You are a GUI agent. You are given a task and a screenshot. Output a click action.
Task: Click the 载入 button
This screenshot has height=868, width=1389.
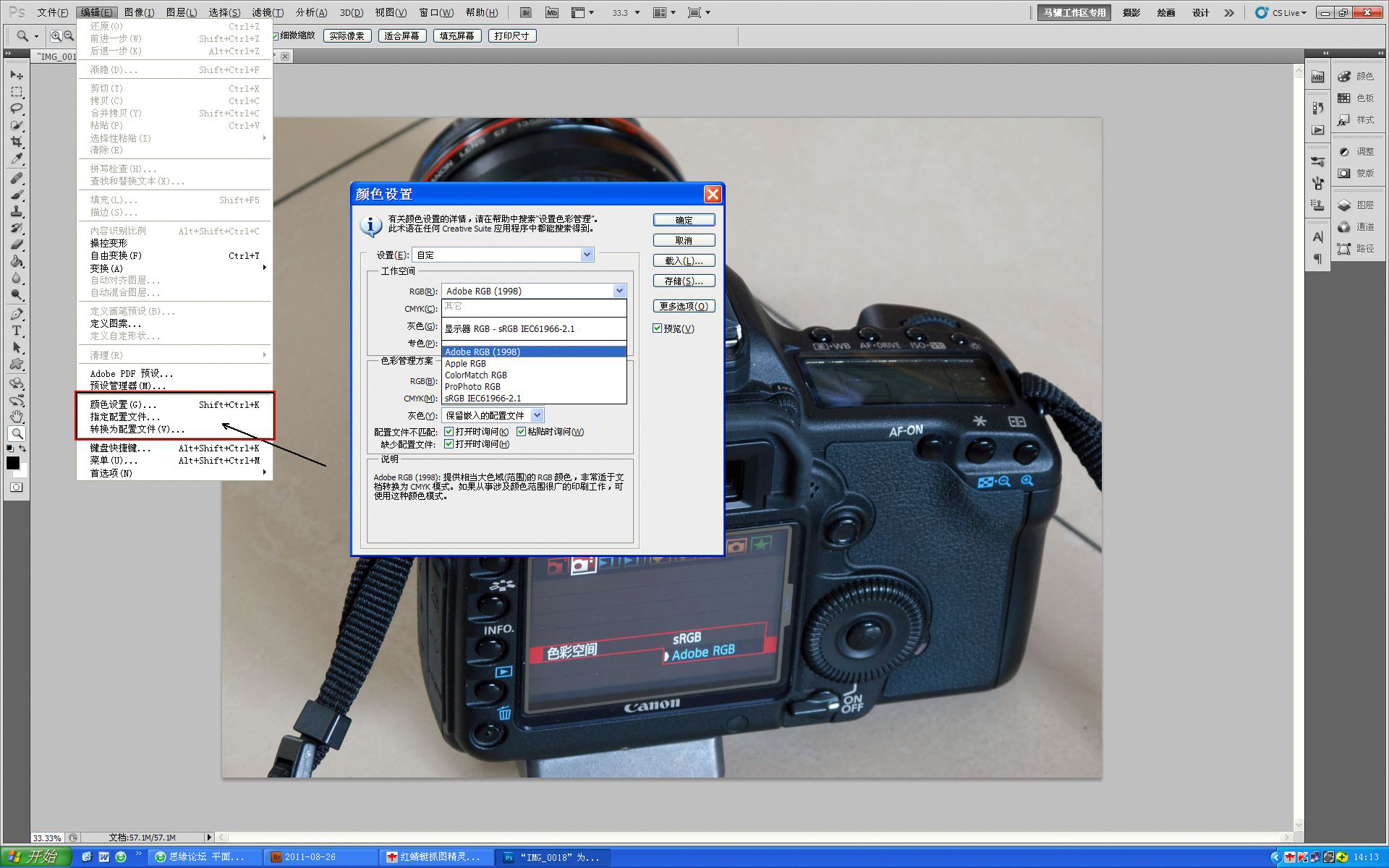684,260
